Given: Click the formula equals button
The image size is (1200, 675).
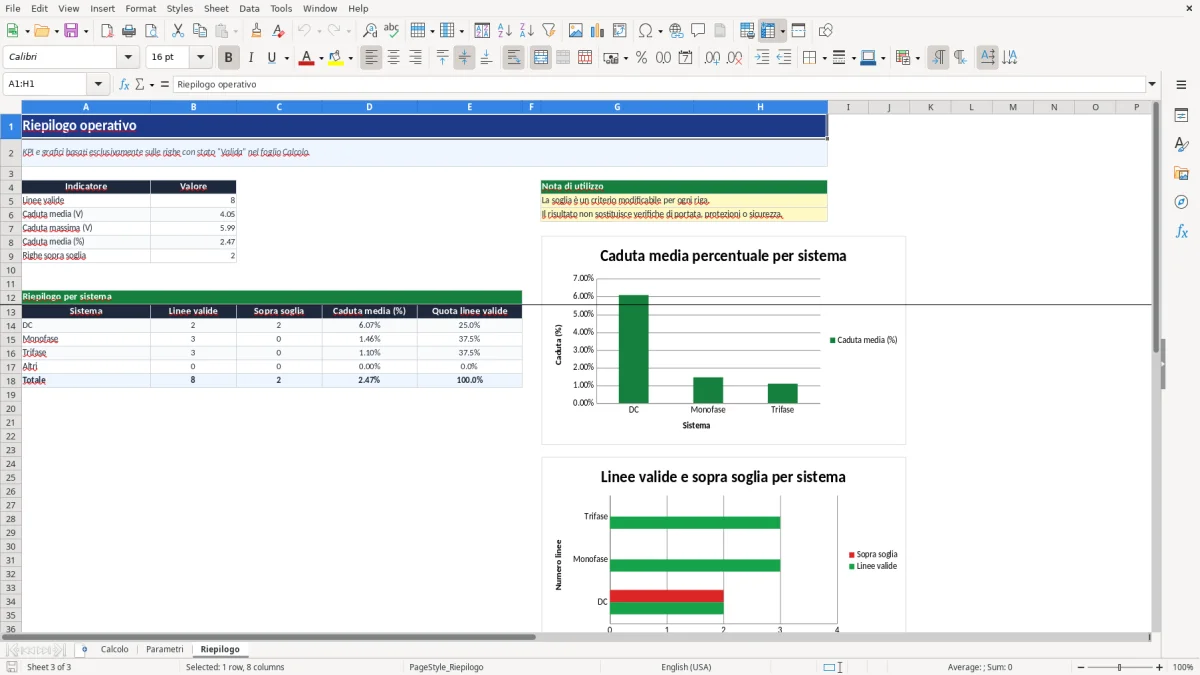Looking at the screenshot, I should tap(165, 84).
